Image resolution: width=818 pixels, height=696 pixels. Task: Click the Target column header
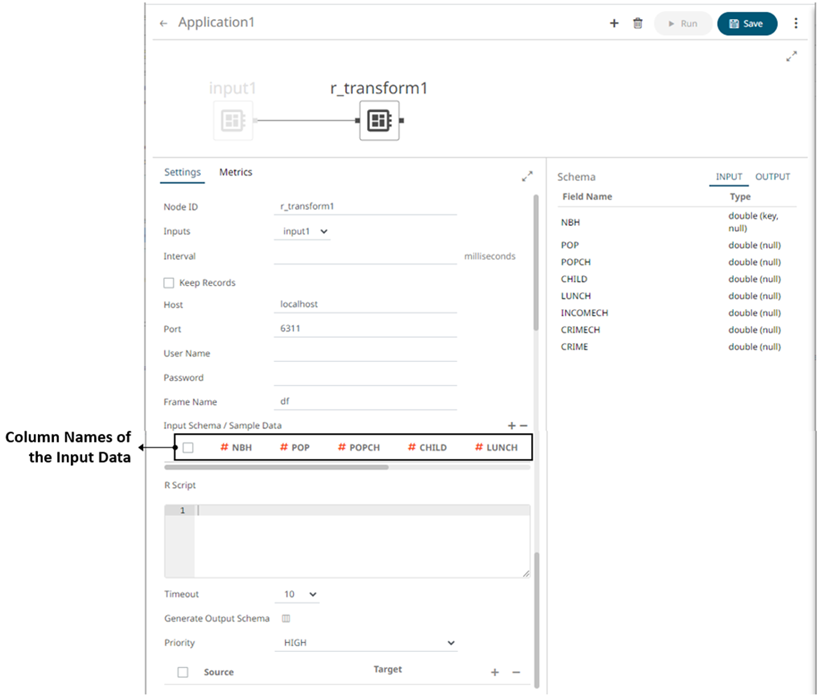point(388,669)
